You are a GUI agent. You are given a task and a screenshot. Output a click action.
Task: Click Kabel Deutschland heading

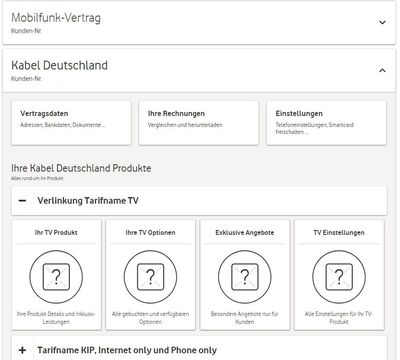point(59,65)
